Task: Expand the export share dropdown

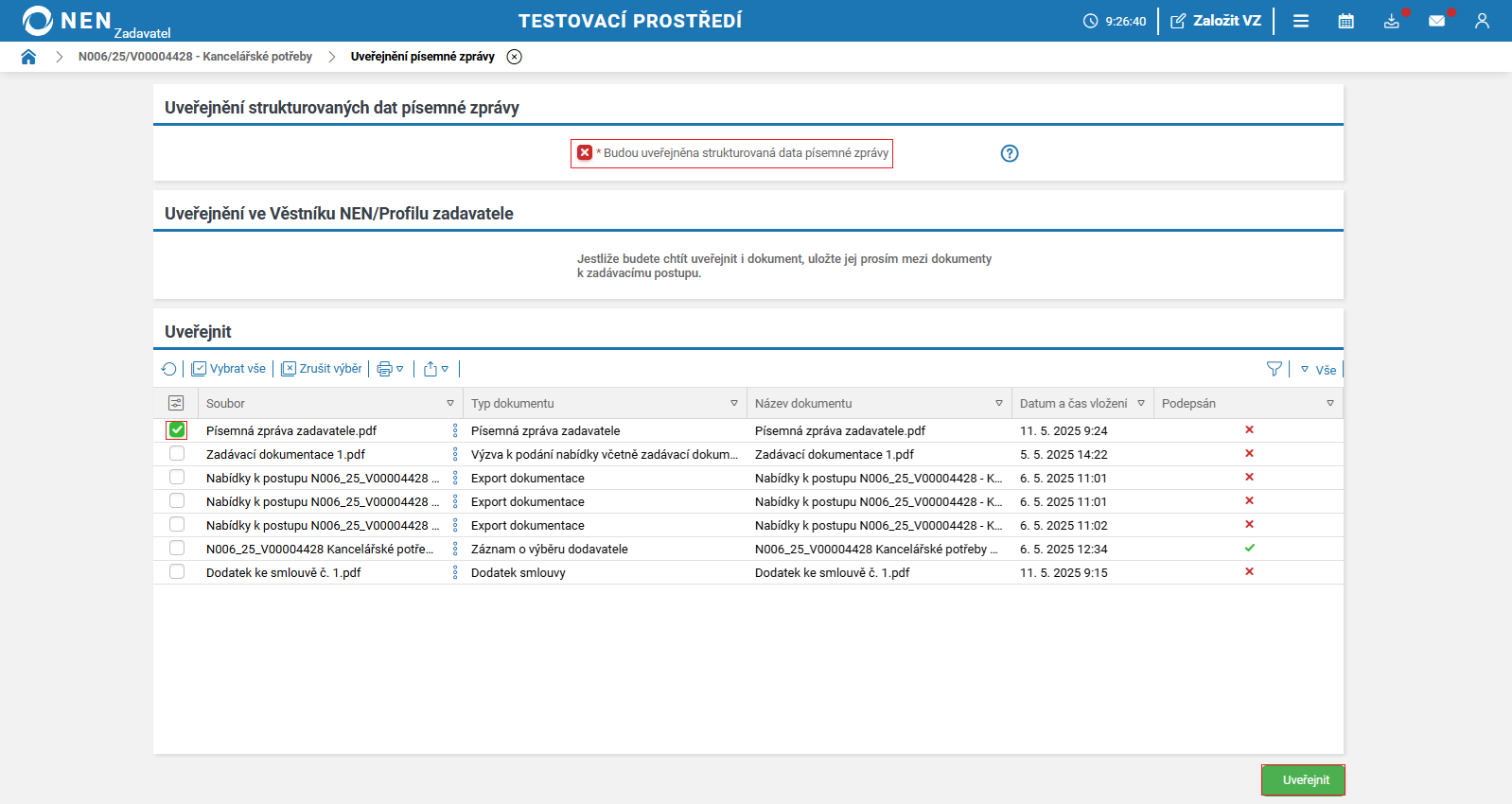Action: (x=436, y=369)
